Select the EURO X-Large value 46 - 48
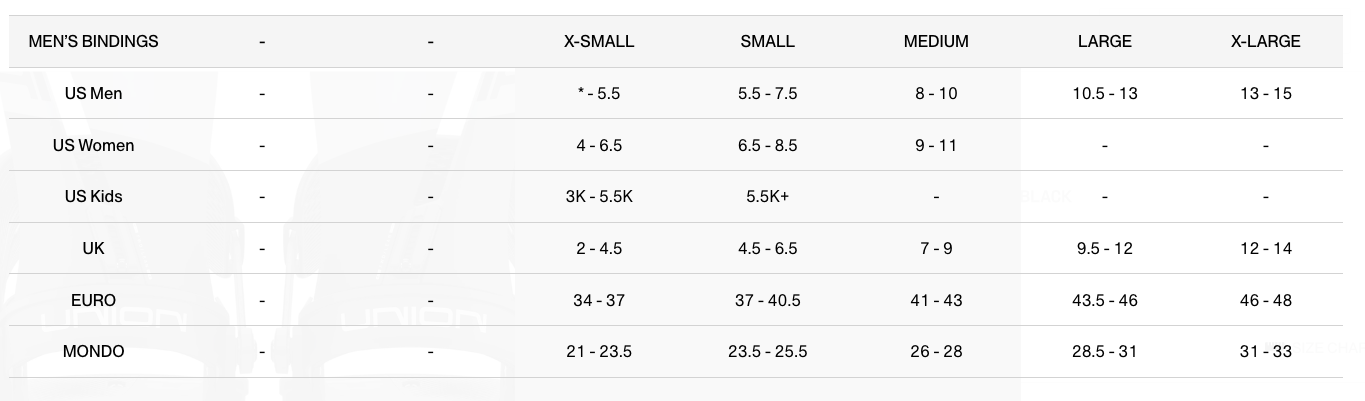Viewport: 1365px width, 401px height. (1265, 301)
